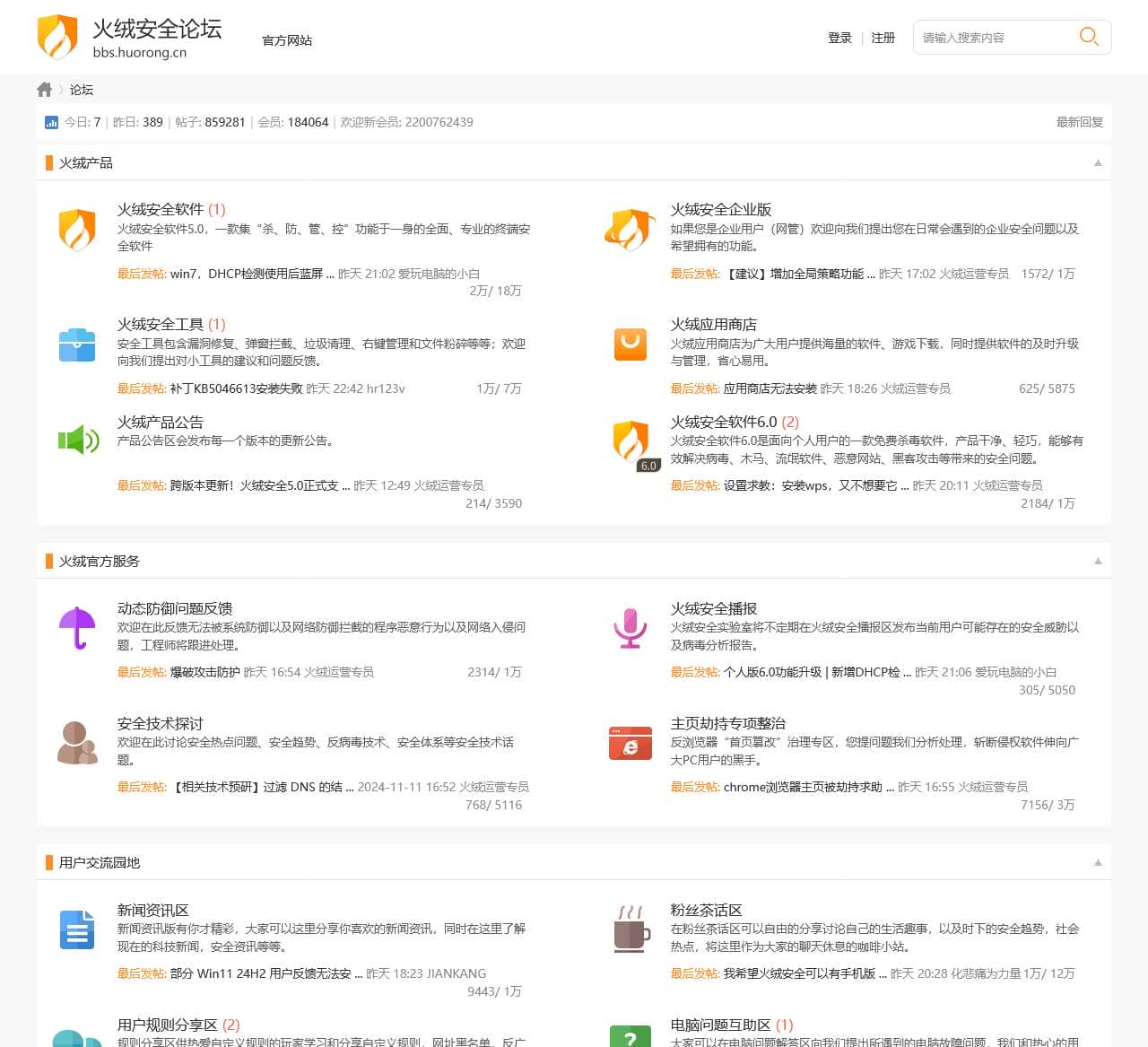Screen dimensions: 1148x1047
Task: Open user 化悲痛为力量 profile
Action: [x=986, y=973]
